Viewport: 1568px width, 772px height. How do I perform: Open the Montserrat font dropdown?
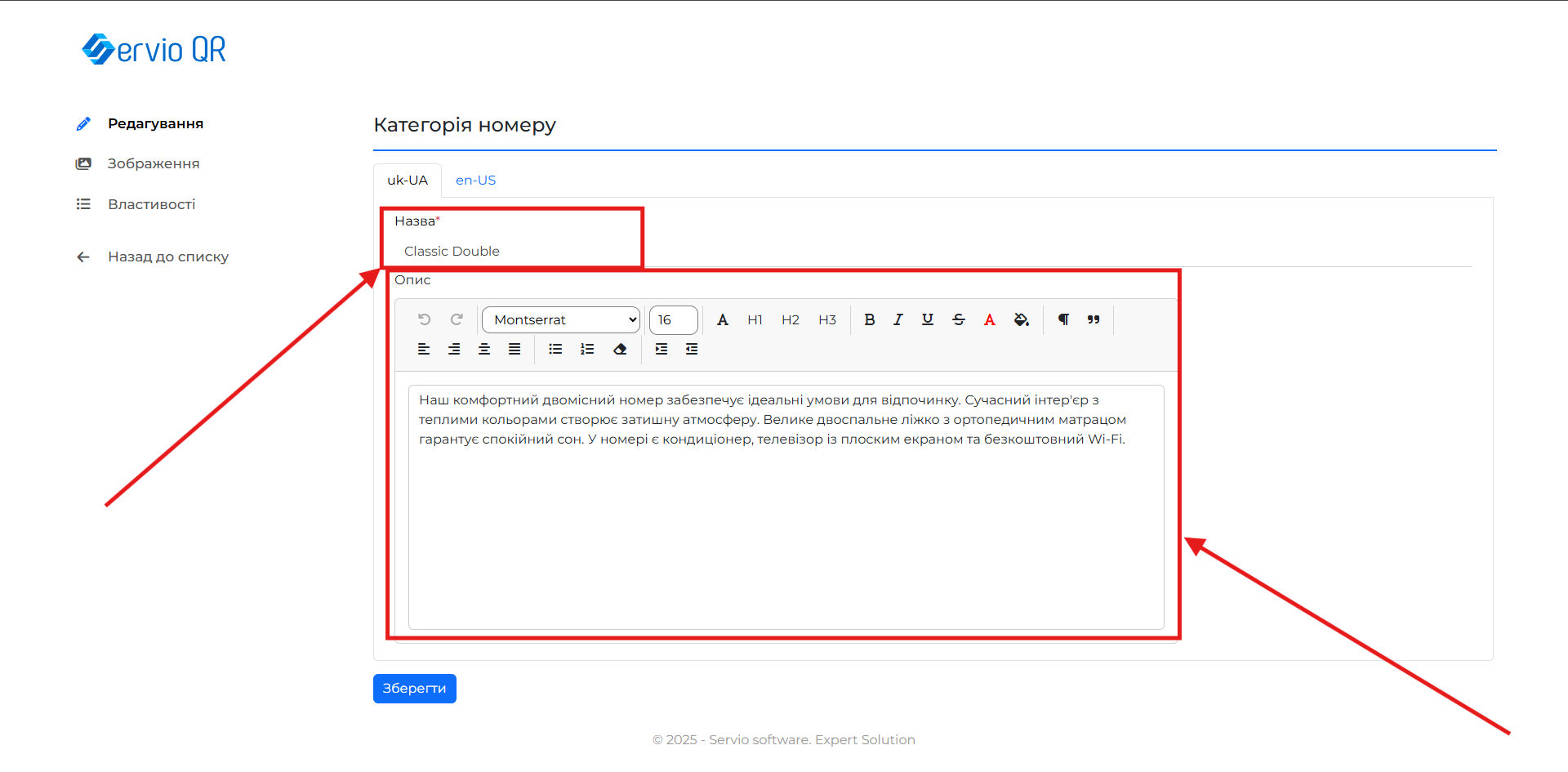[561, 319]
